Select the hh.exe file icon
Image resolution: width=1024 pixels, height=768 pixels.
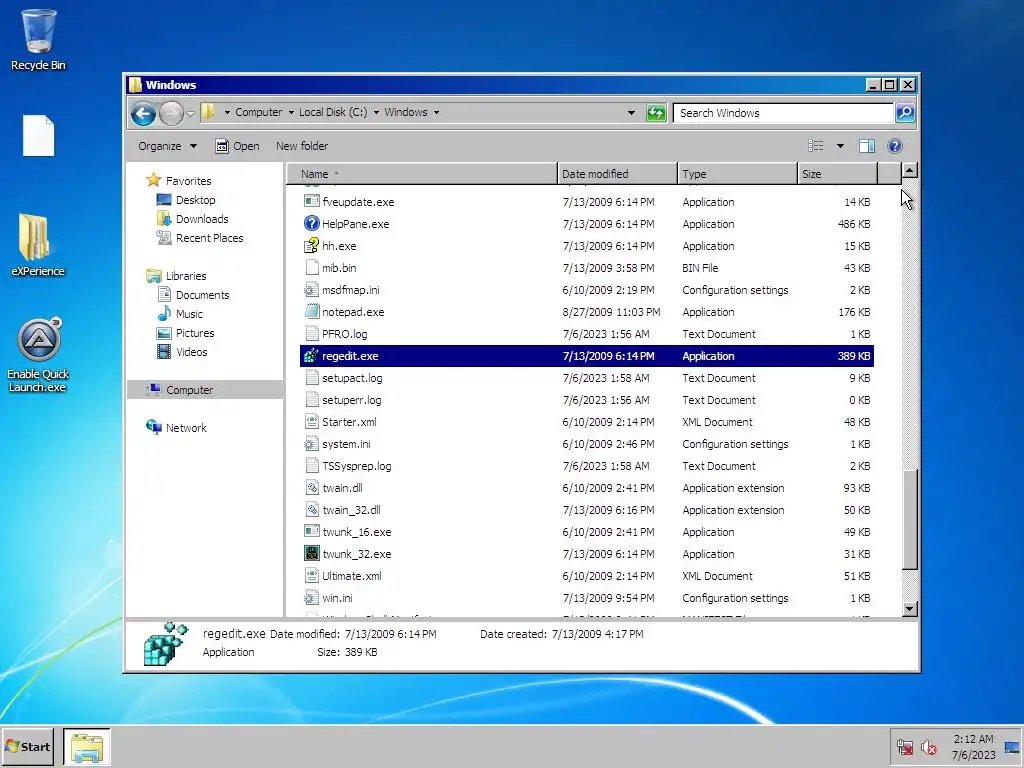[x=312, y=246]
